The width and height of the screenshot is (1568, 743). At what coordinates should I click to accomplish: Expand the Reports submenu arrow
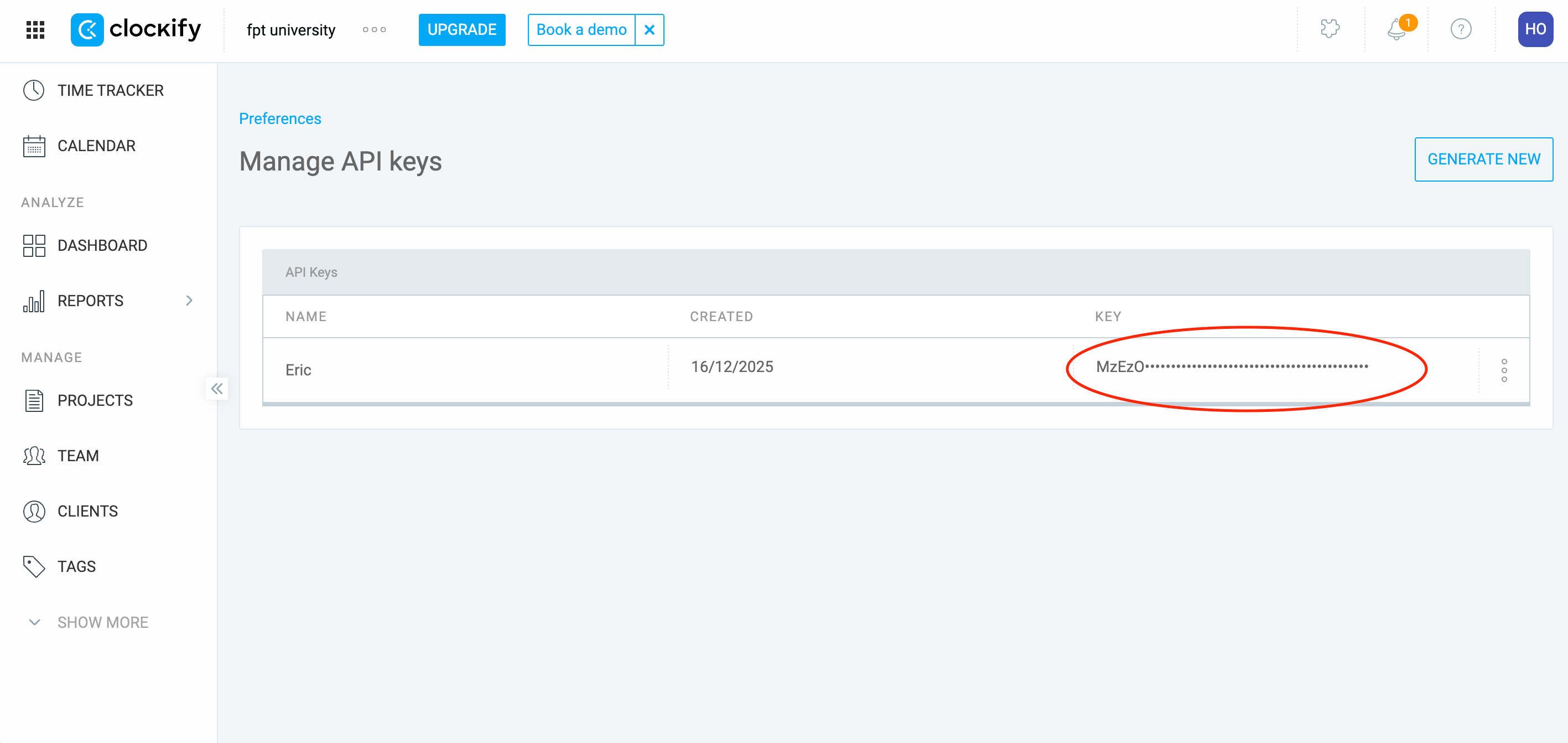pos(189,300)
